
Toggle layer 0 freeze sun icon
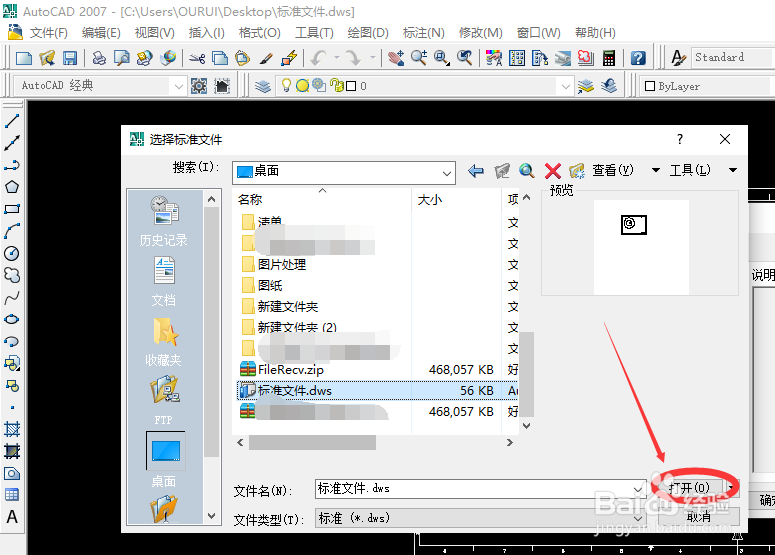pos(302,86)
